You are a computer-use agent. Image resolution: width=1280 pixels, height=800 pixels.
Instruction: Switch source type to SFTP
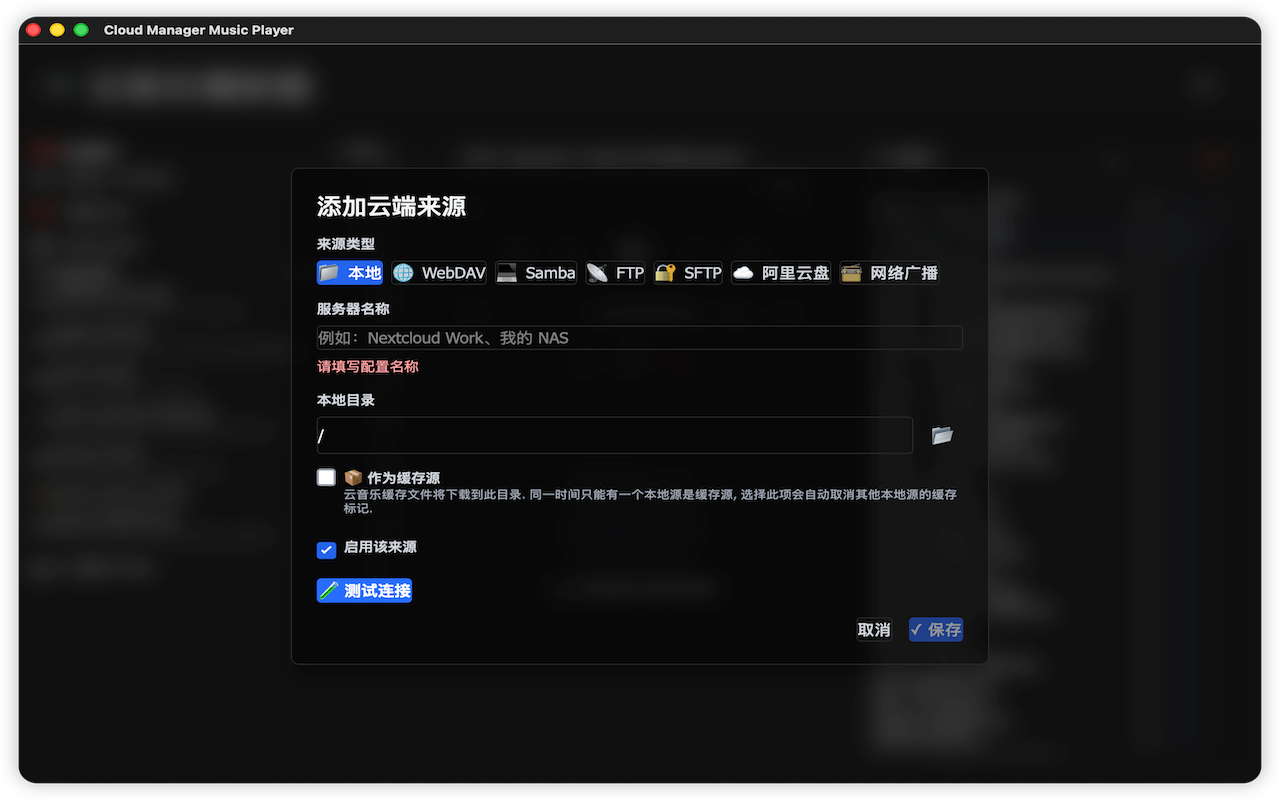pyautogui.click(x=688, y=273)
